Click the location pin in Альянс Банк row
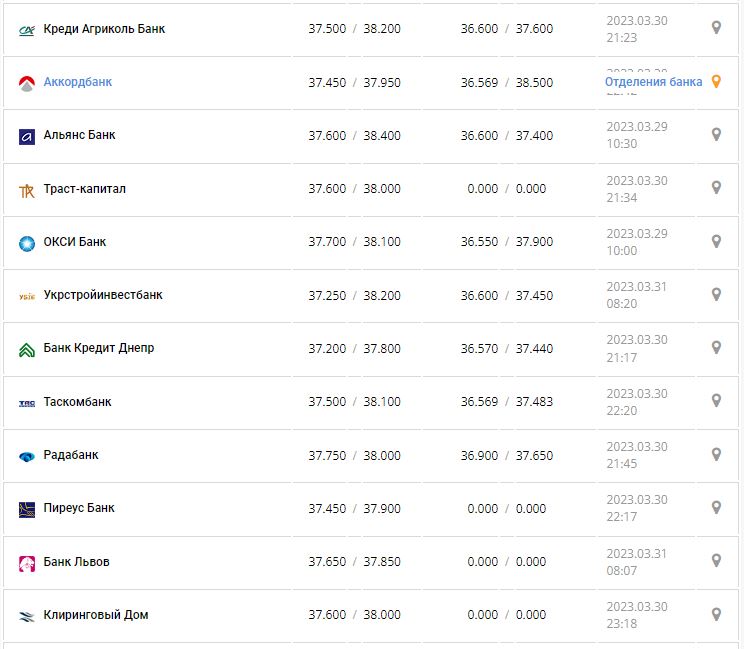 click(x=716, y=135)
